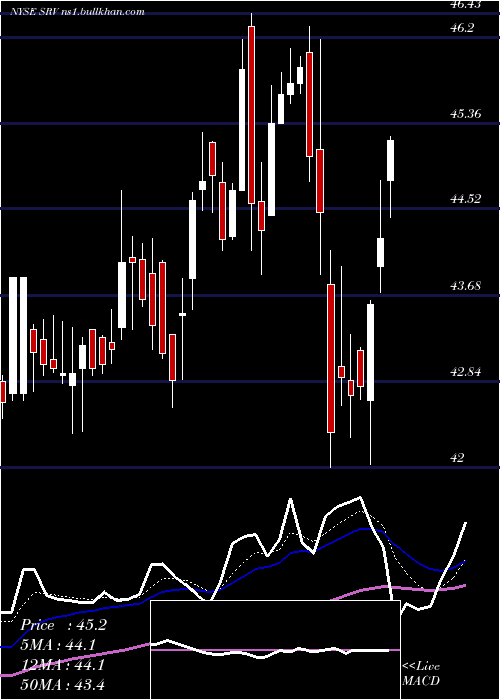Click the Price : 45.2 readout
This screenshot has width=500, height=700.
[63, 625]
